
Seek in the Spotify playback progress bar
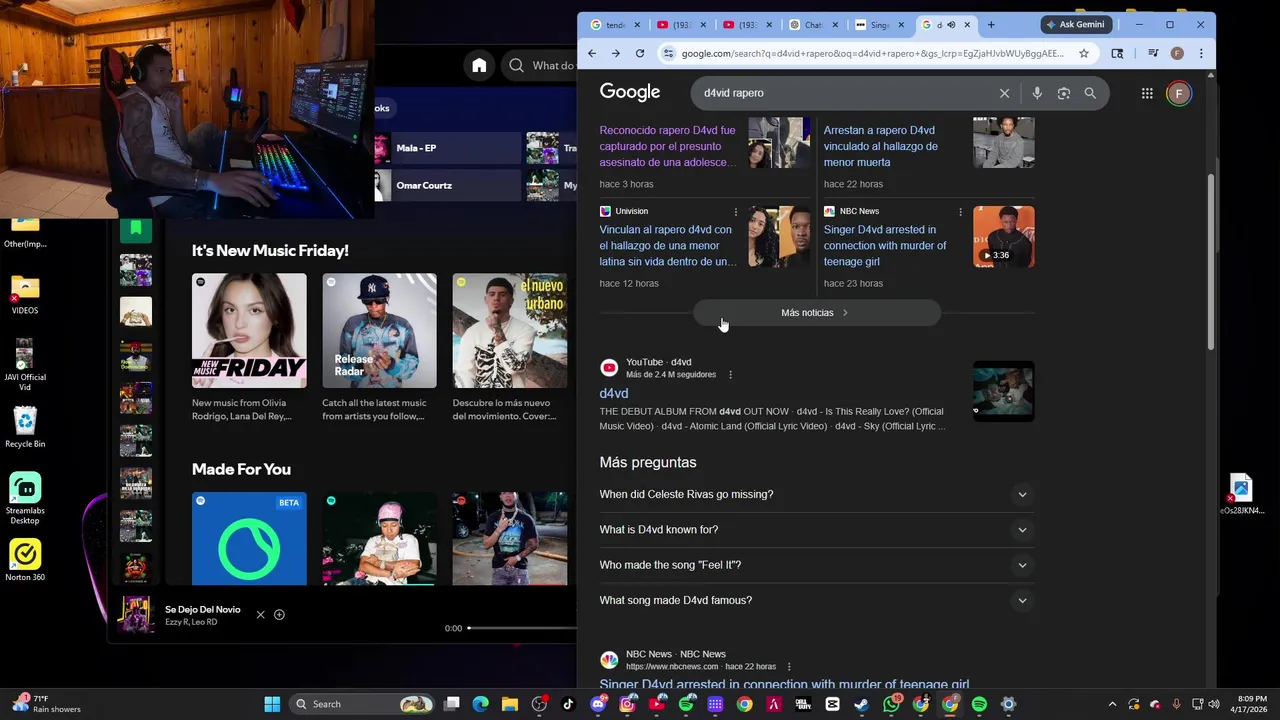click(520, 628)
